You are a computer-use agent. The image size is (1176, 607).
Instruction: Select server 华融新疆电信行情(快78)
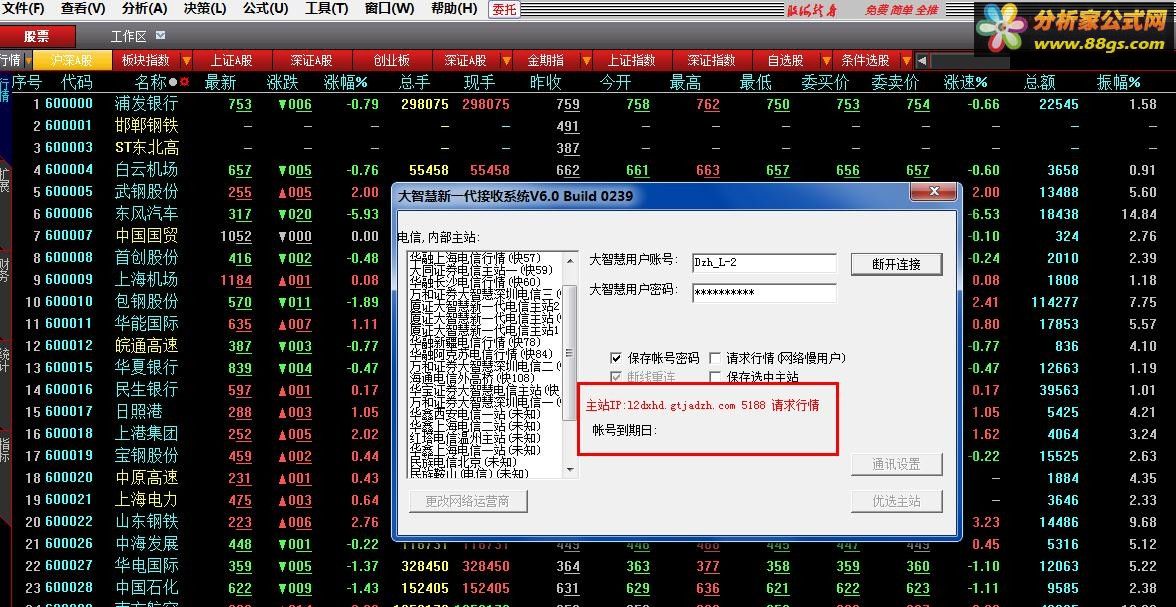[476, 342]
